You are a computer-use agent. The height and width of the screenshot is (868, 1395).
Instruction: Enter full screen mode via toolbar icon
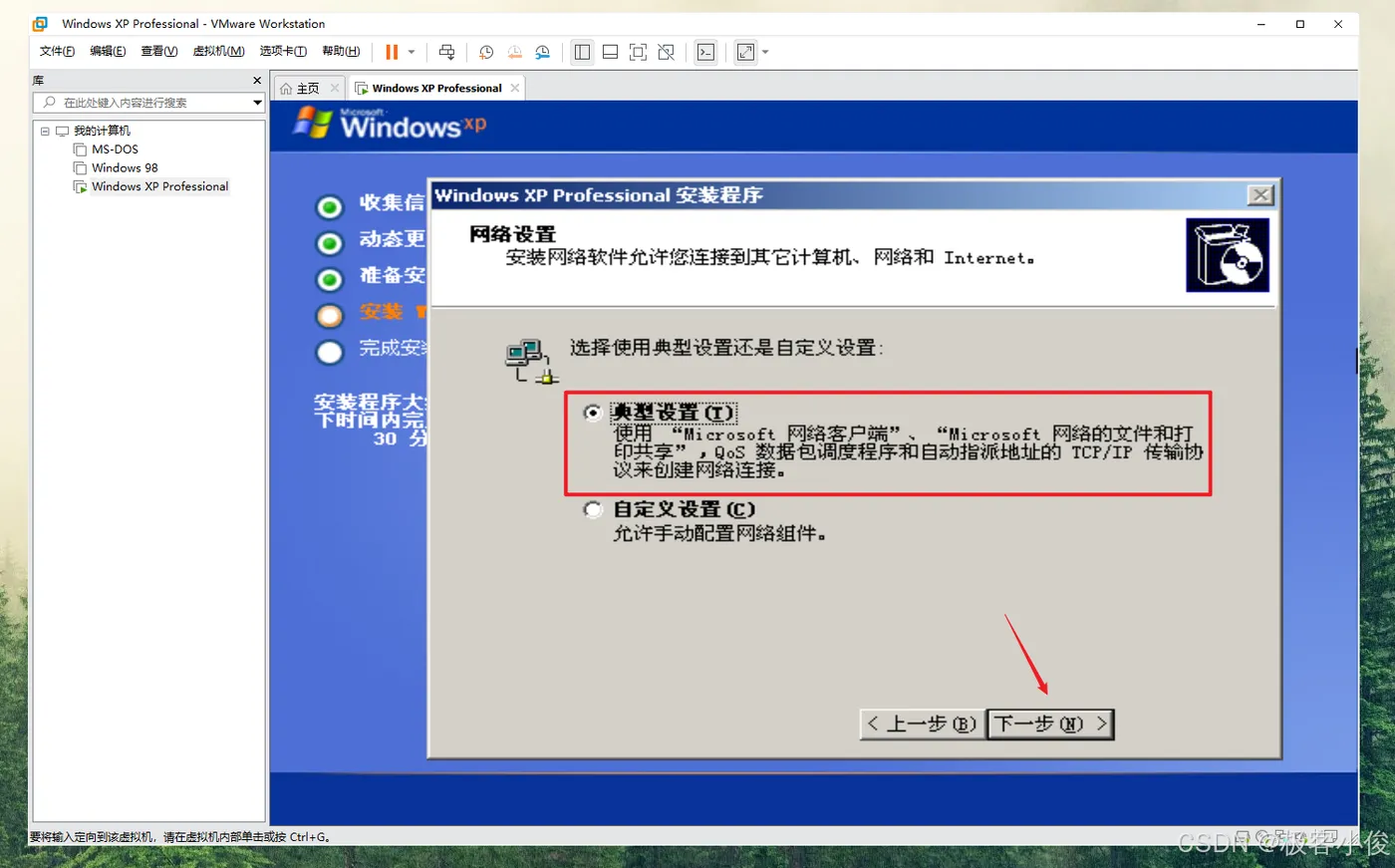point(638,52)
